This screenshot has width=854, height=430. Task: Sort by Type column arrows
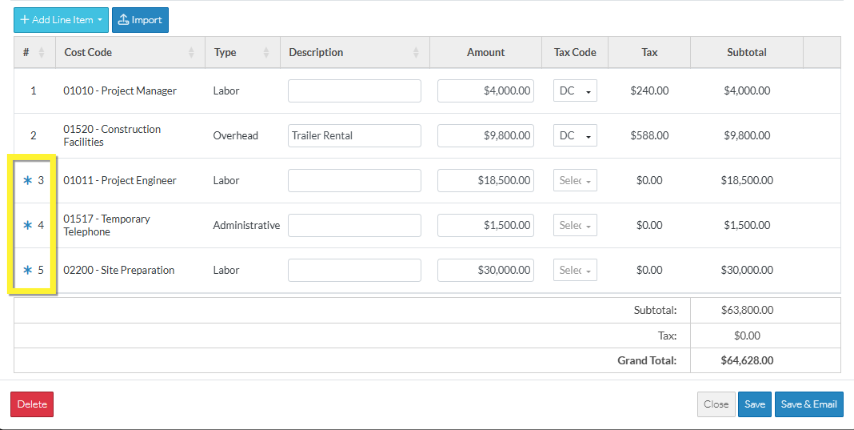point(266,53)
